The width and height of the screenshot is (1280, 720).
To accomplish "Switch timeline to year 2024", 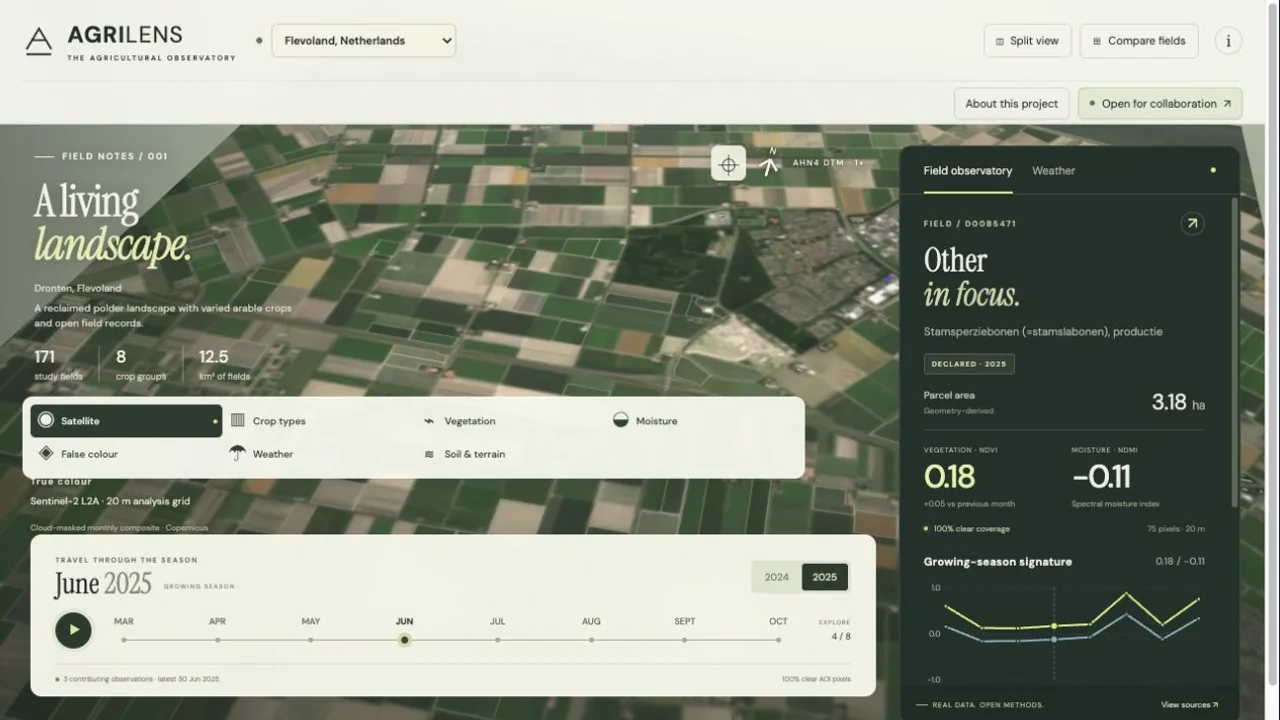I will click(776, 577).
